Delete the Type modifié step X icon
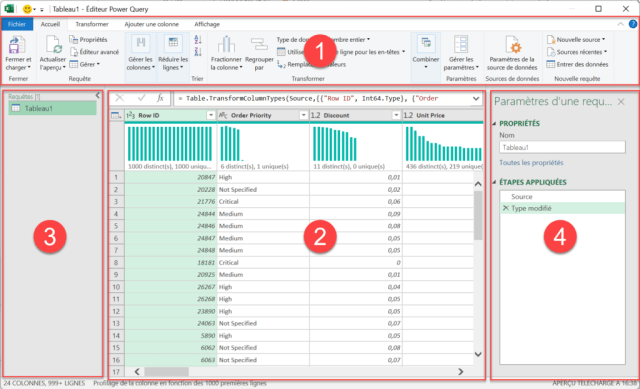This screenshot has width=640, height=389. (x=506, y=208)
